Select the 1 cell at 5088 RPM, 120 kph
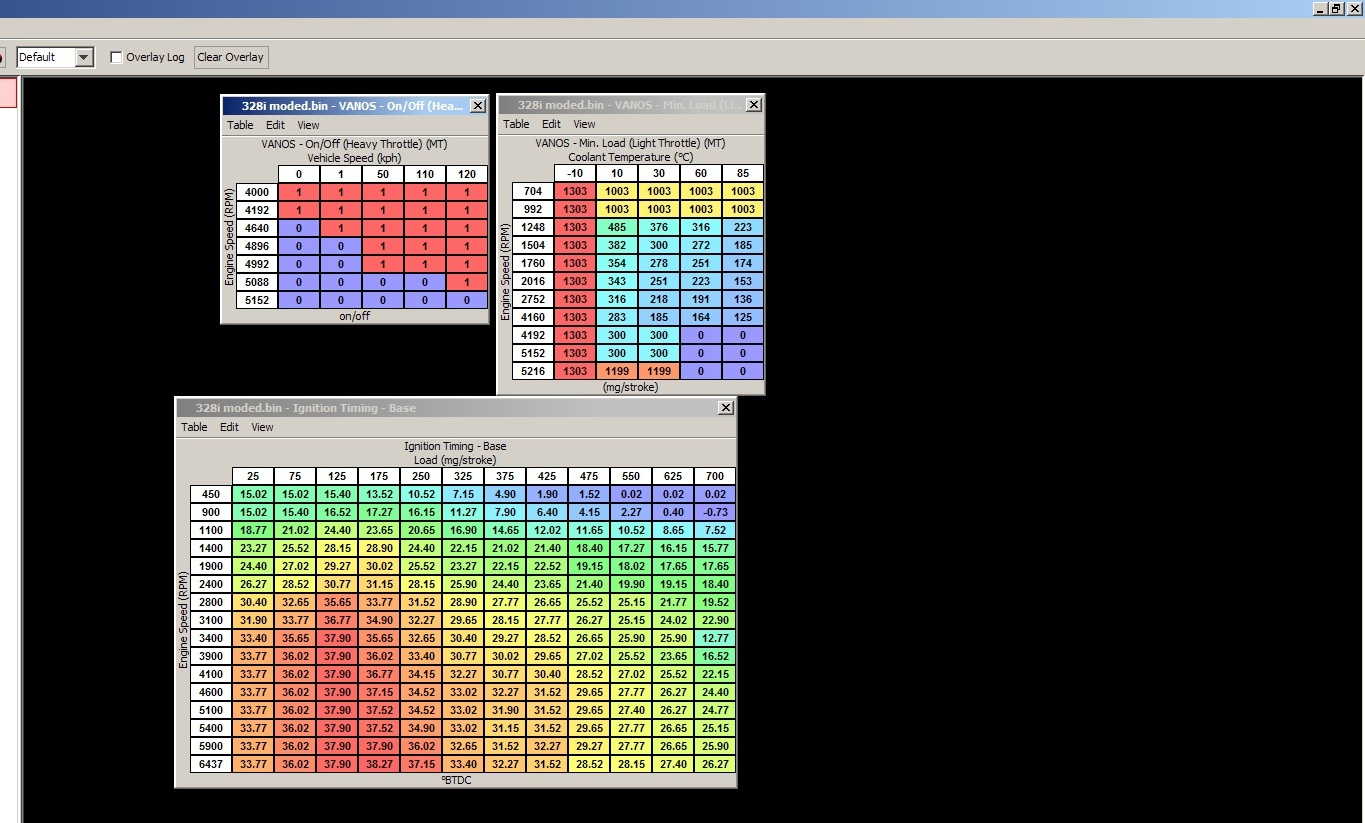Viewport: 1365px width, 823px height. [467, 282]
